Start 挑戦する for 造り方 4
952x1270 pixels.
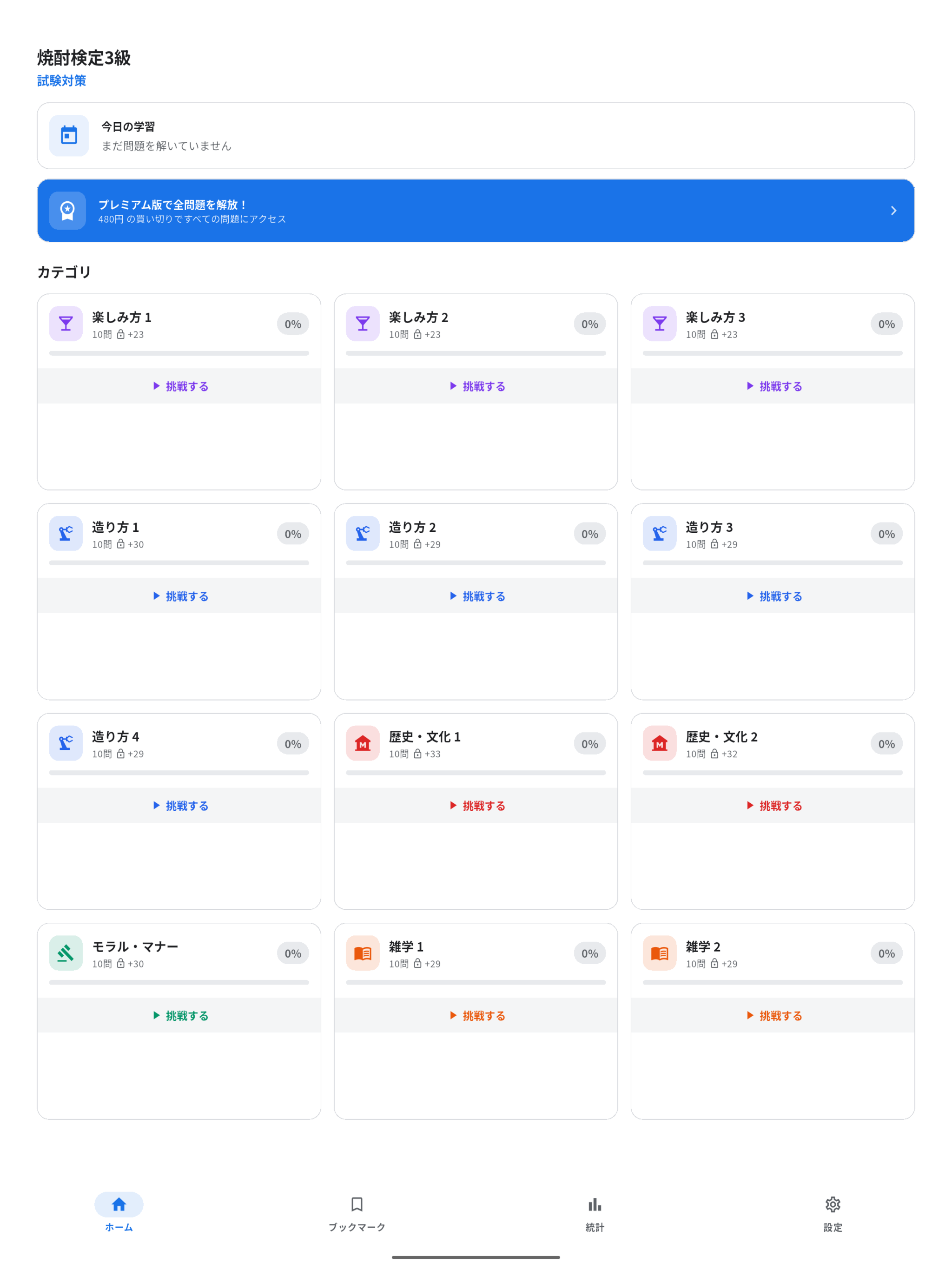click(x=179, y=806)
